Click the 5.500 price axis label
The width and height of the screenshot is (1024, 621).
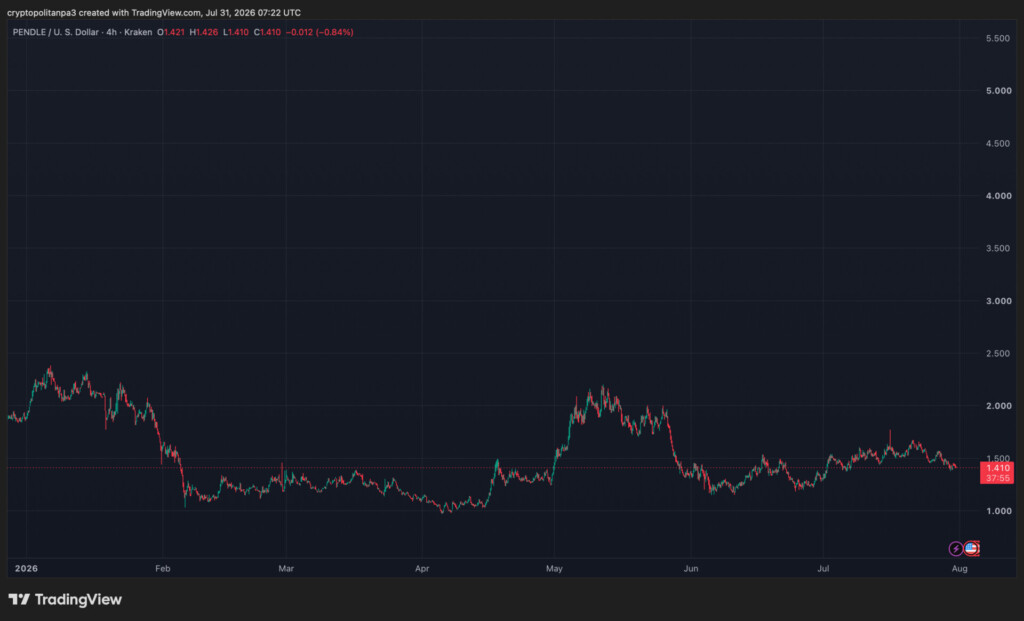point(998,39)
